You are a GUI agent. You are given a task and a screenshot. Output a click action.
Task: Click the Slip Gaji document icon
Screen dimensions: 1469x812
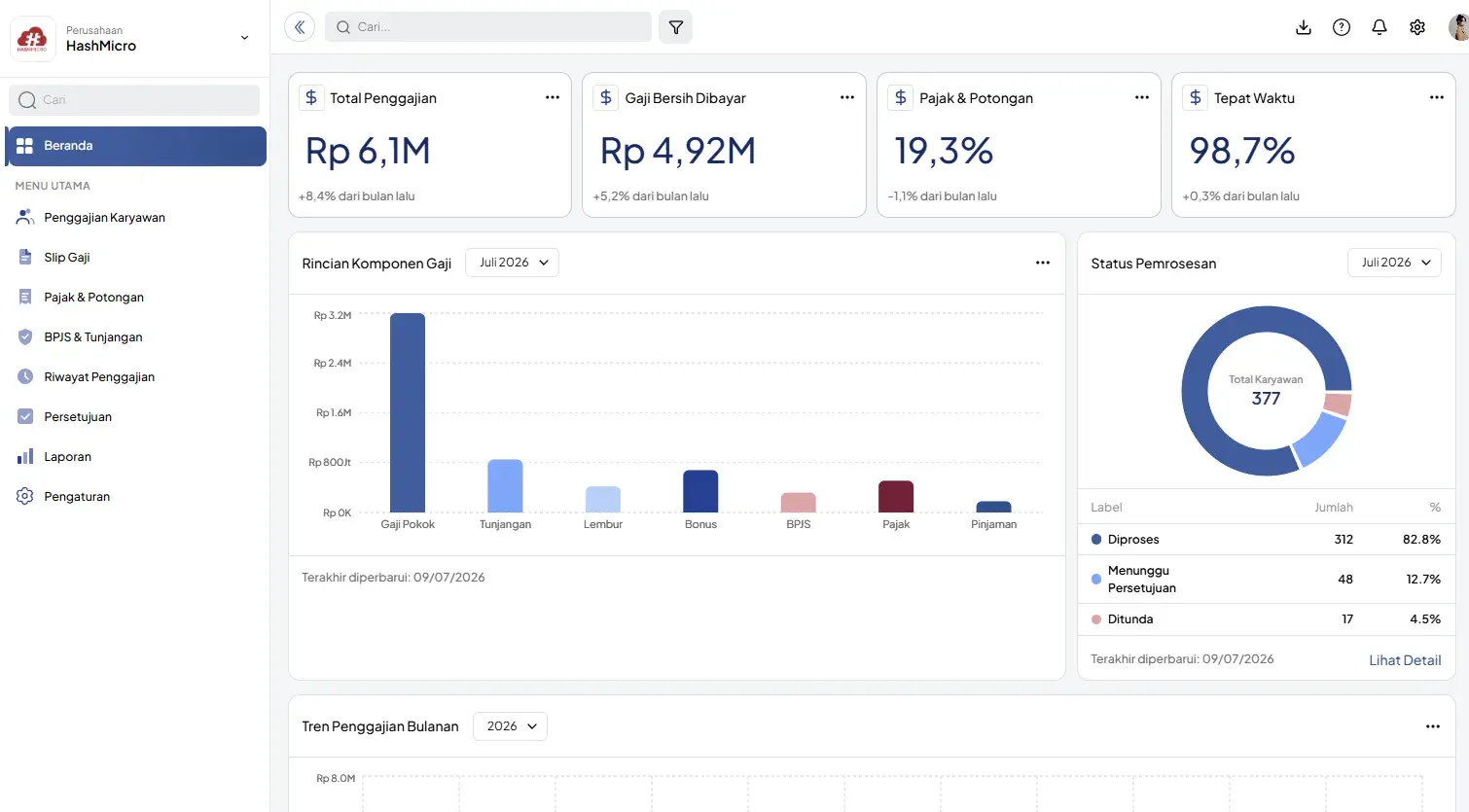pyautogui.click(x=25, y=258)
